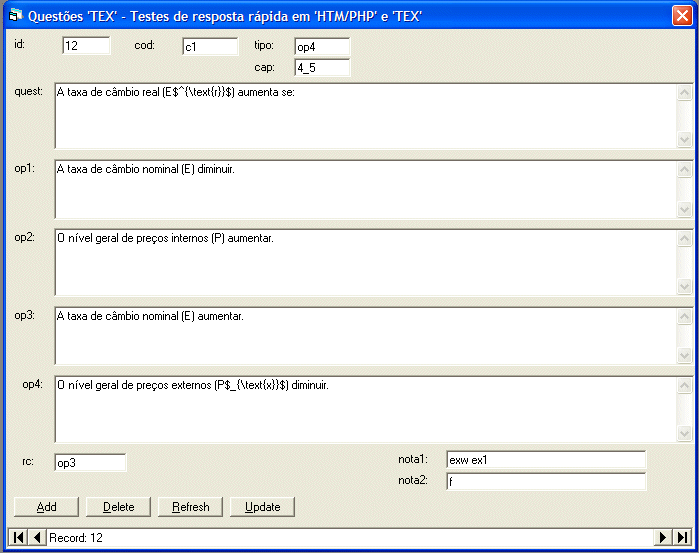
Task: Focus the id field containing 12
Action: 86,46
